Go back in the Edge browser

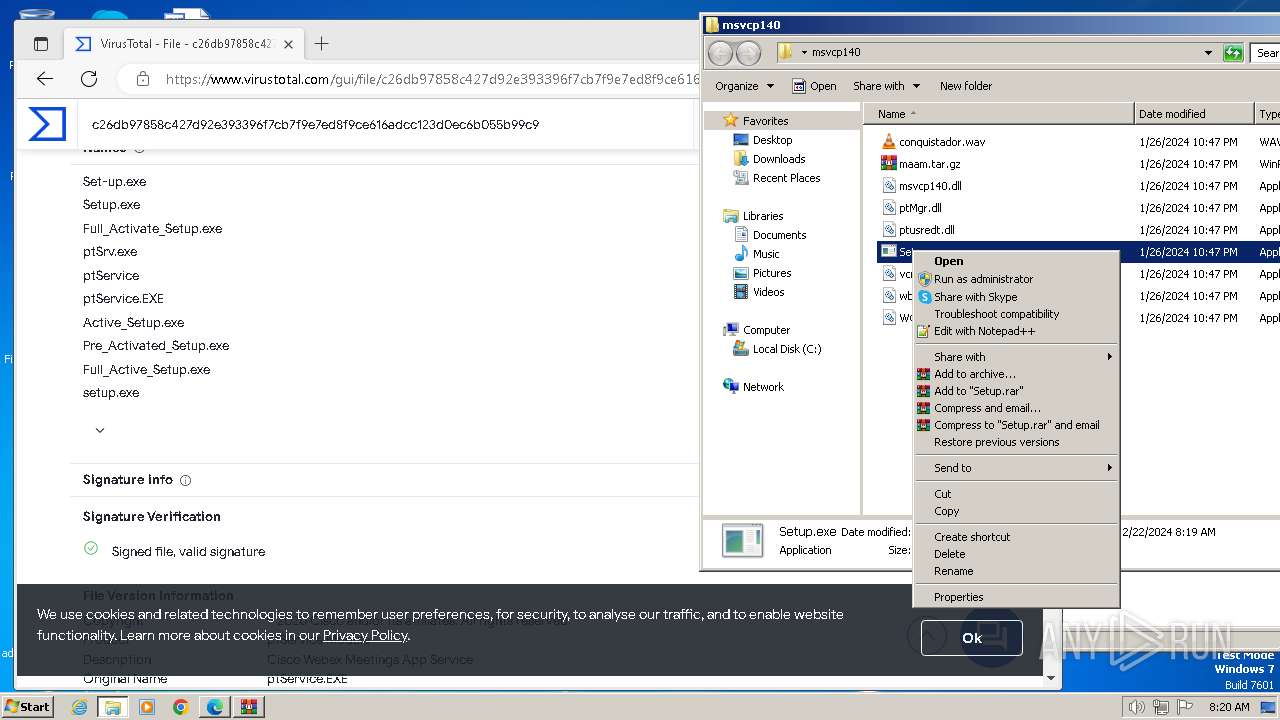click(x=45, y=79)
